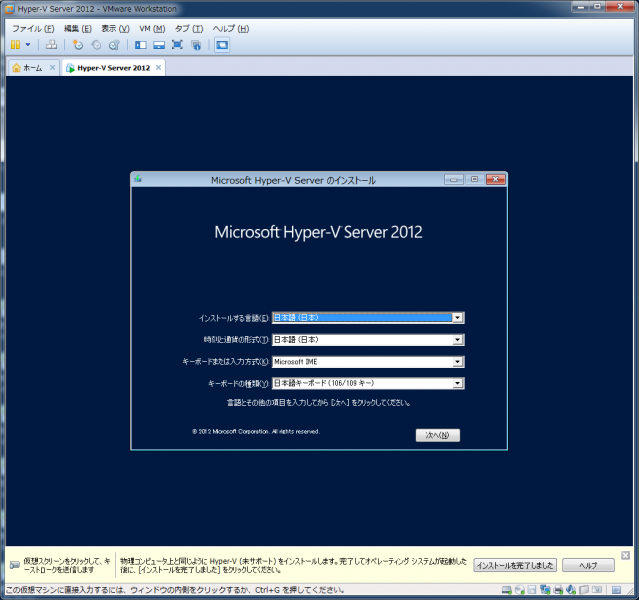Click the ヘルプ button in the info bar
This screenshot has width=639, height=600.
[x=588, y=565]
